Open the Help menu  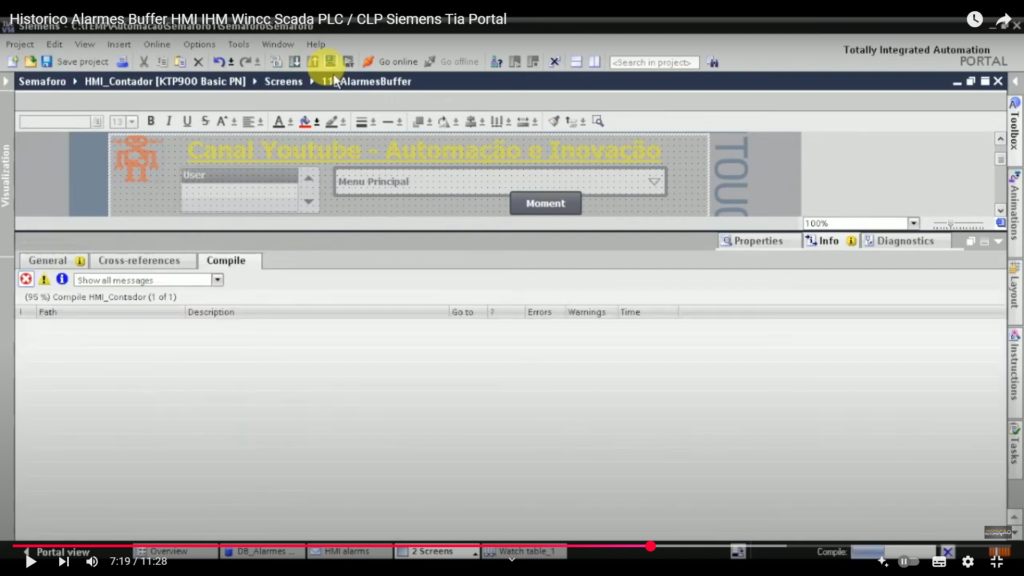click(x=316, y=44)
